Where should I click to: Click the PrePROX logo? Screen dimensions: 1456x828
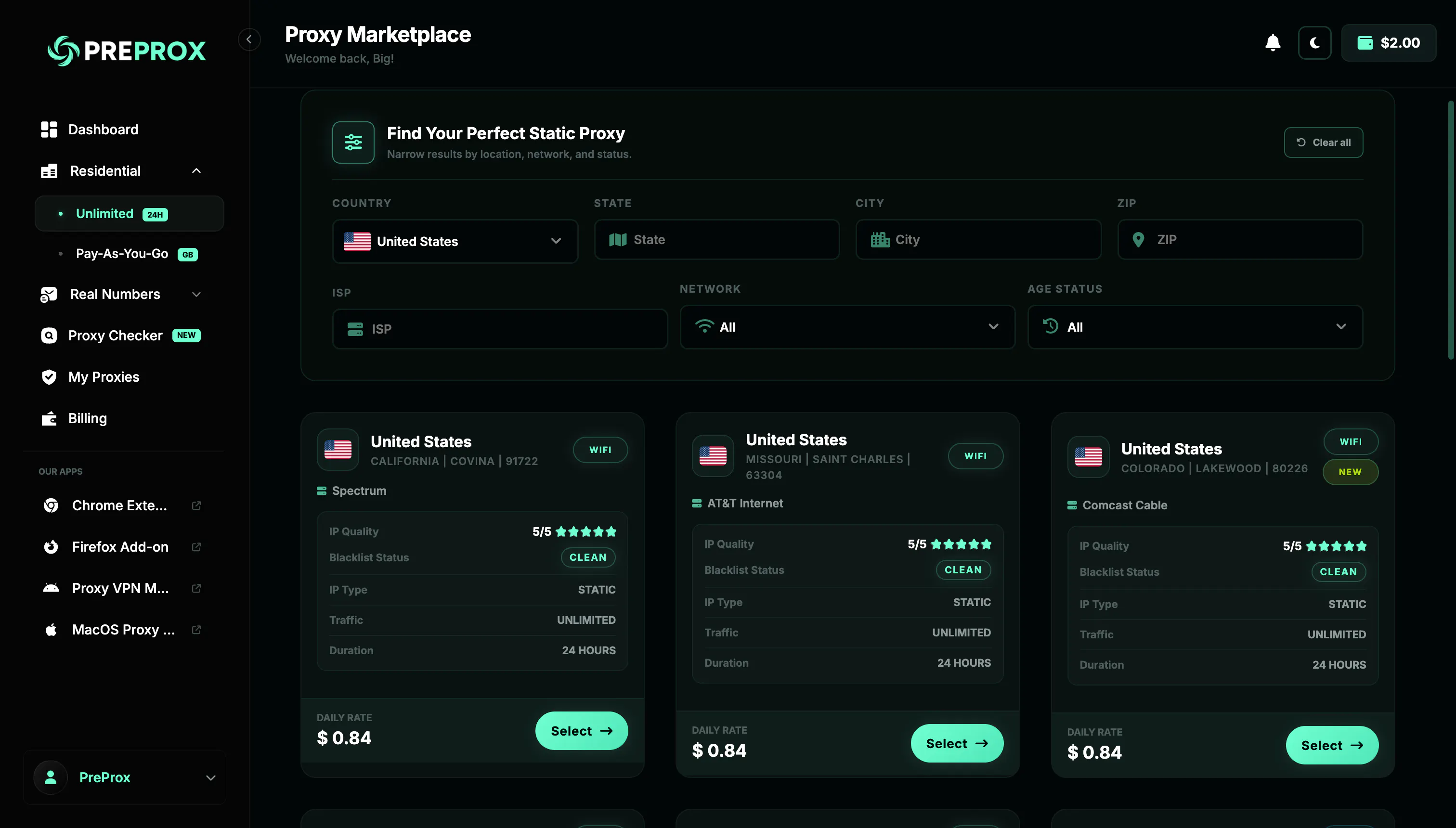(126, 51)
